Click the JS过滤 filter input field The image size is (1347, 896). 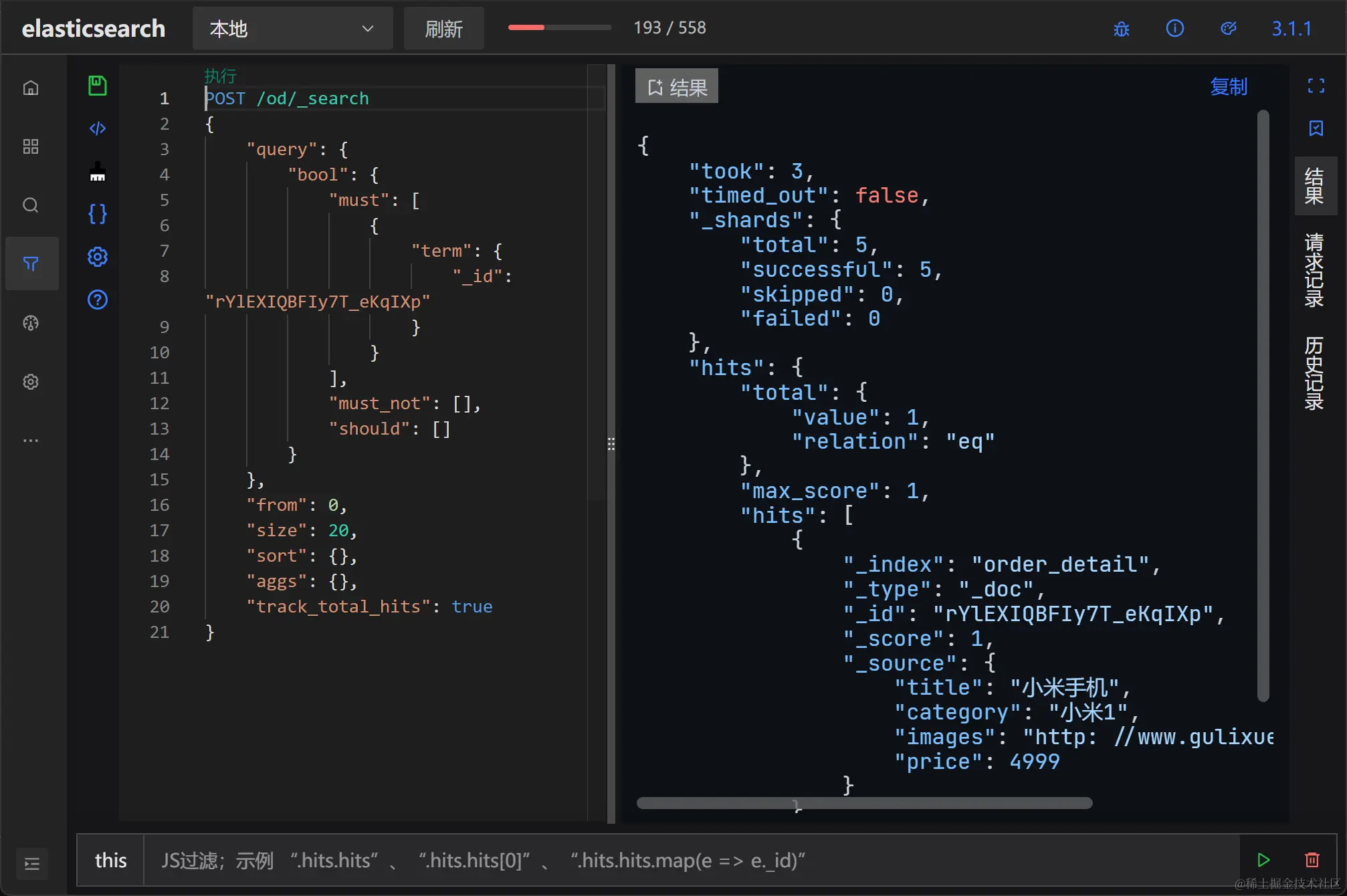(689, 861)
